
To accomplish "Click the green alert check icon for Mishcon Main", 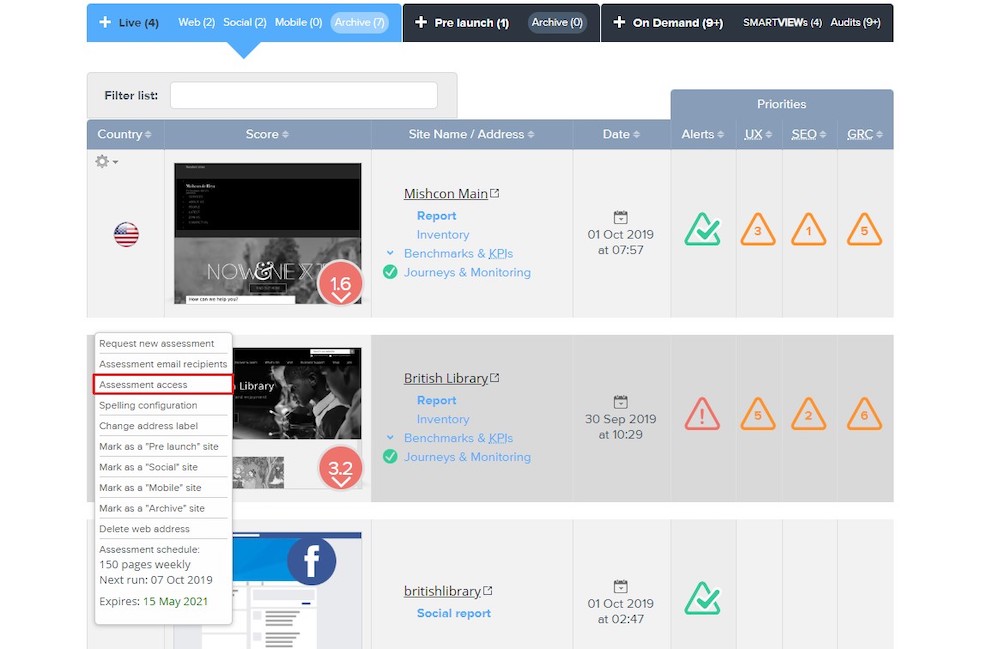I will pos(702,230).
